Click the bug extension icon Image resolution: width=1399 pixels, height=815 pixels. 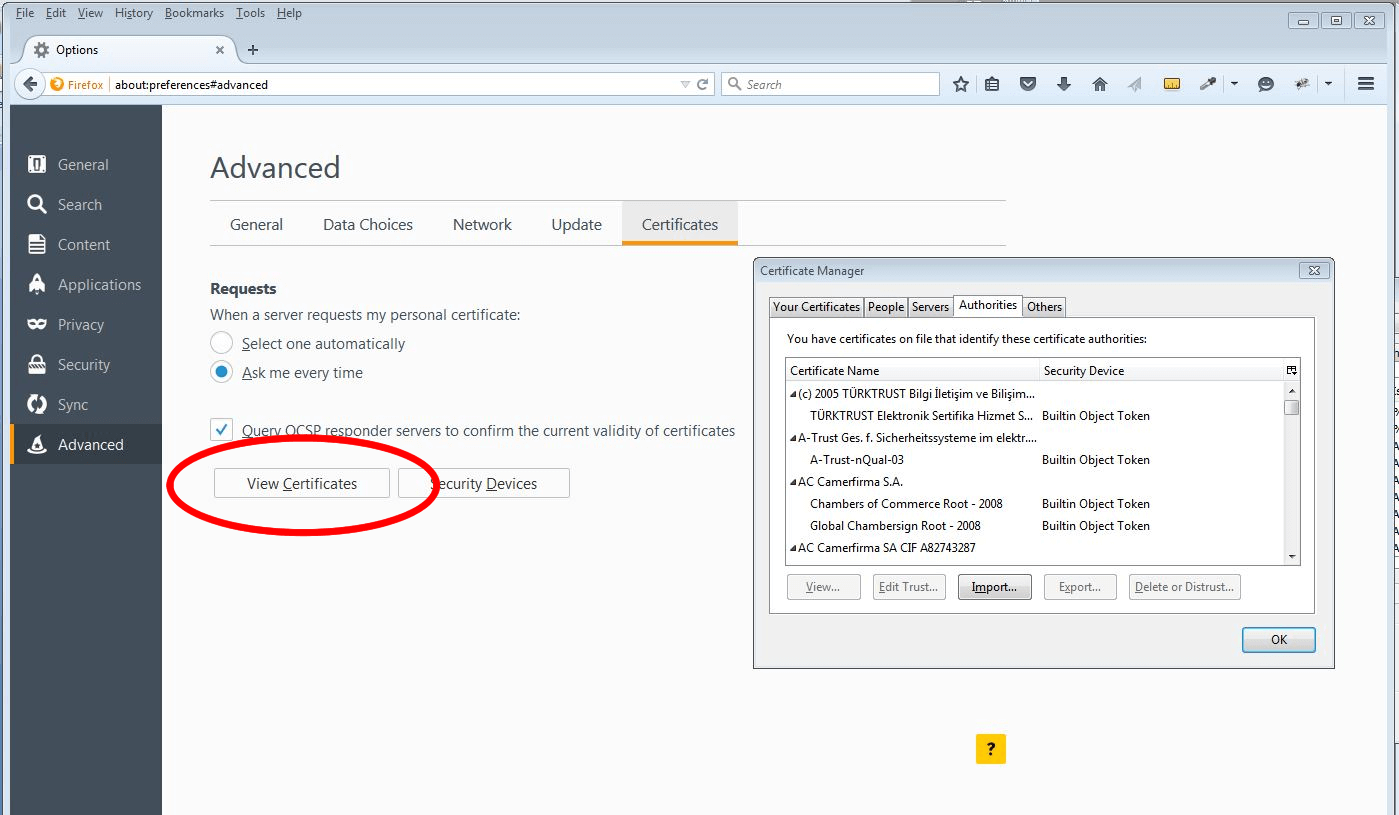(1302, 84)
